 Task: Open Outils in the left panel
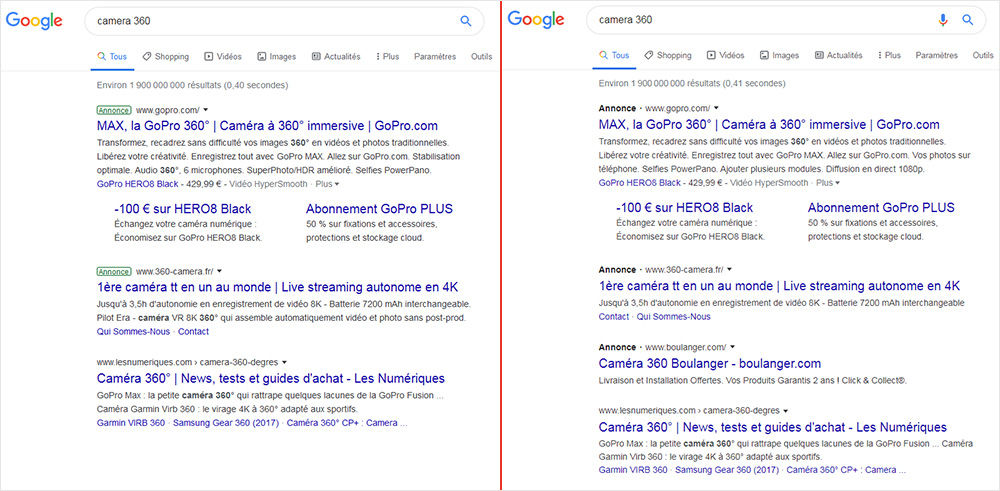pyautogui.click(x=482, y=56)
